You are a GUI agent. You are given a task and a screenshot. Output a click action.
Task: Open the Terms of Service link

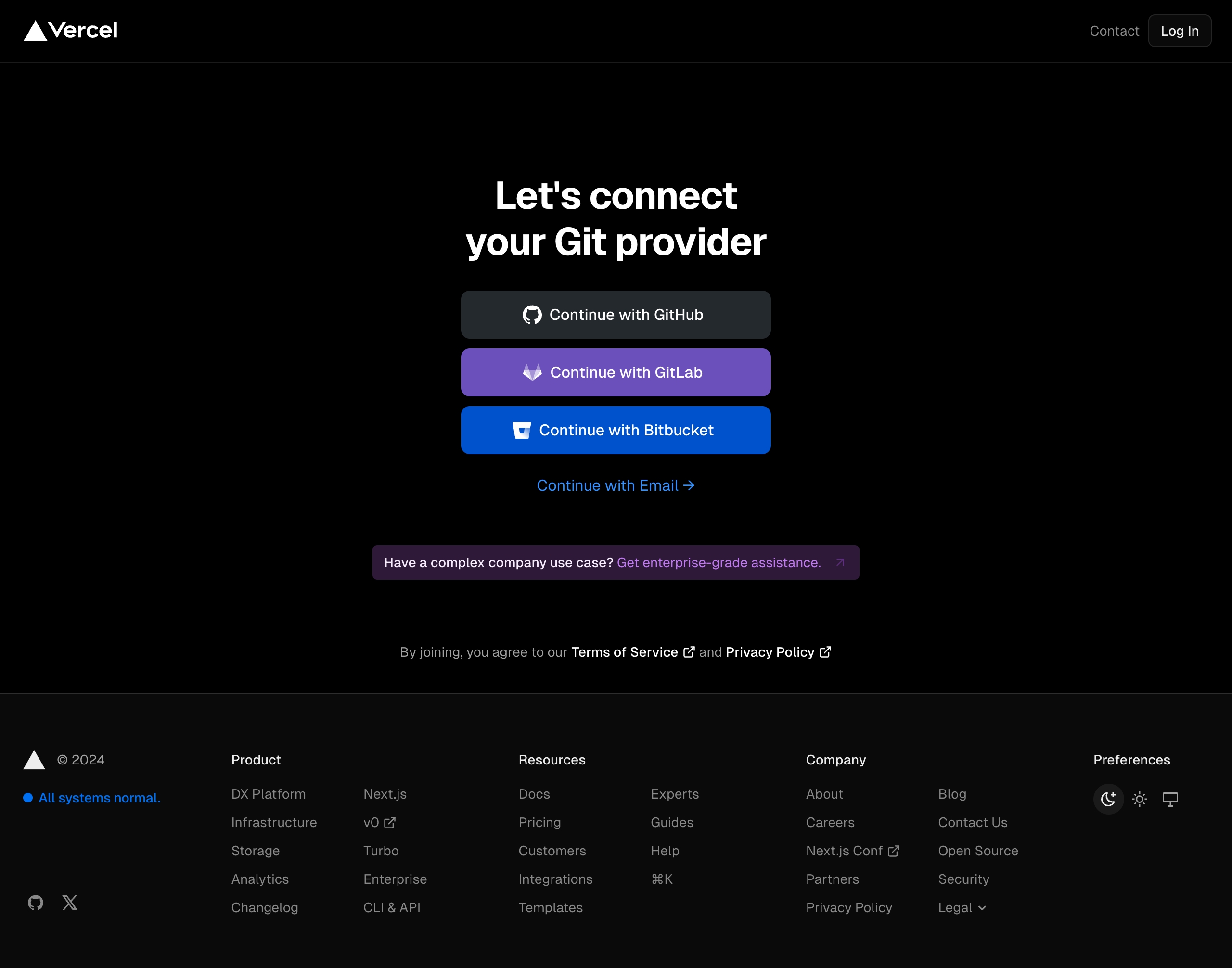(633, 652)
